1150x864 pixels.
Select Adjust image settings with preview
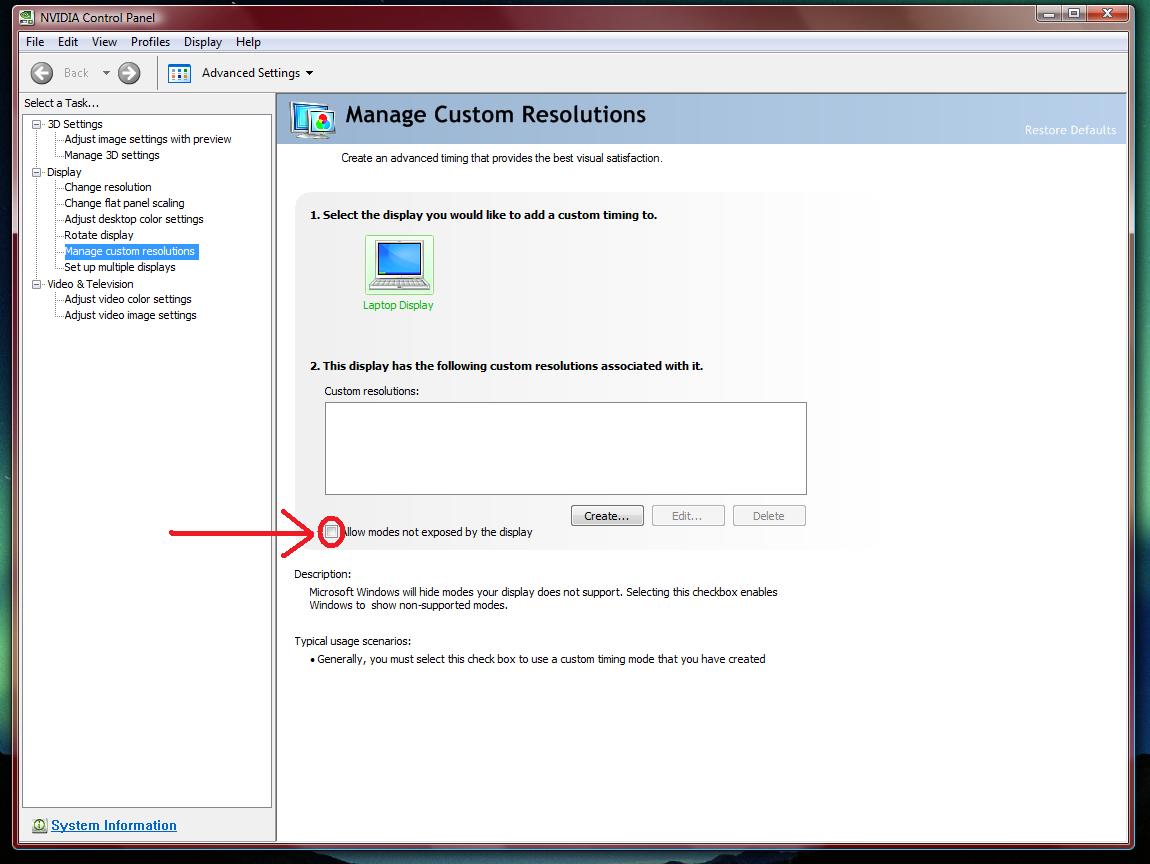[147, 139]
